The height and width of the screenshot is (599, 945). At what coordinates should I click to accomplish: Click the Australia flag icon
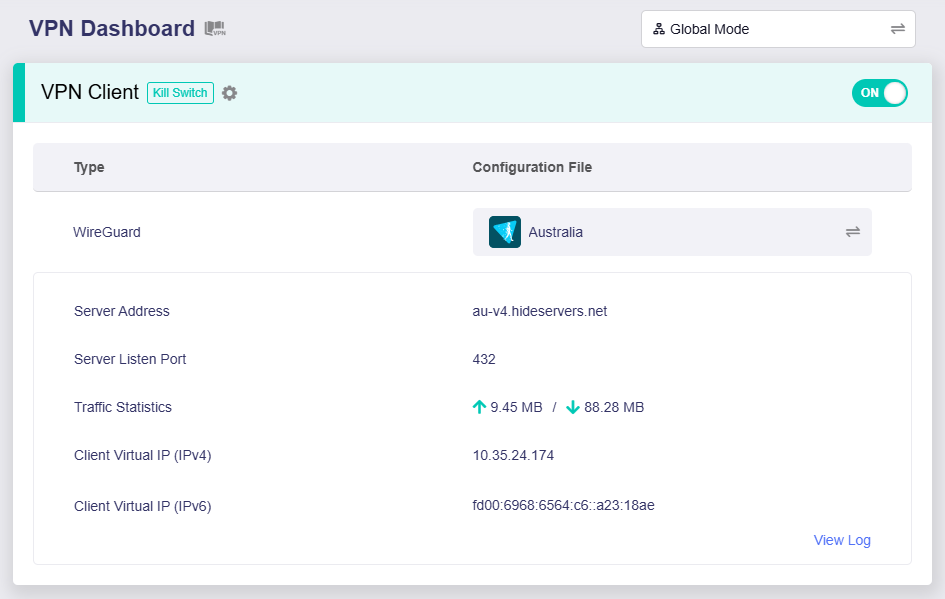click(503, 231)
